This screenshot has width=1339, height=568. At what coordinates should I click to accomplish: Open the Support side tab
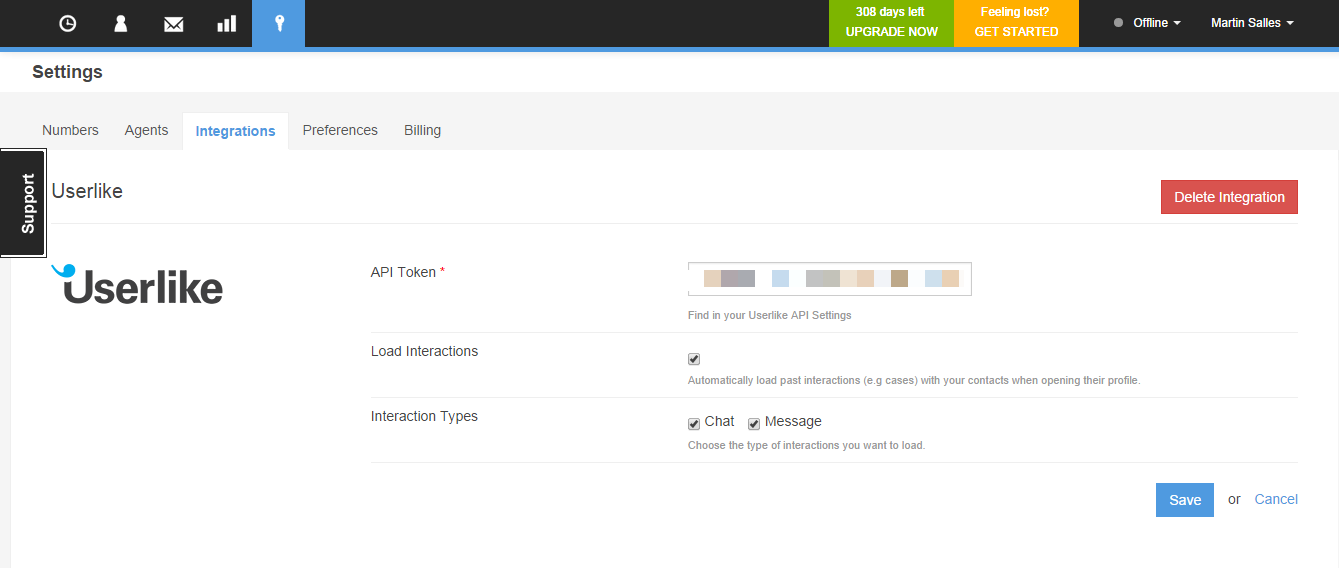[x=23, y=203]
